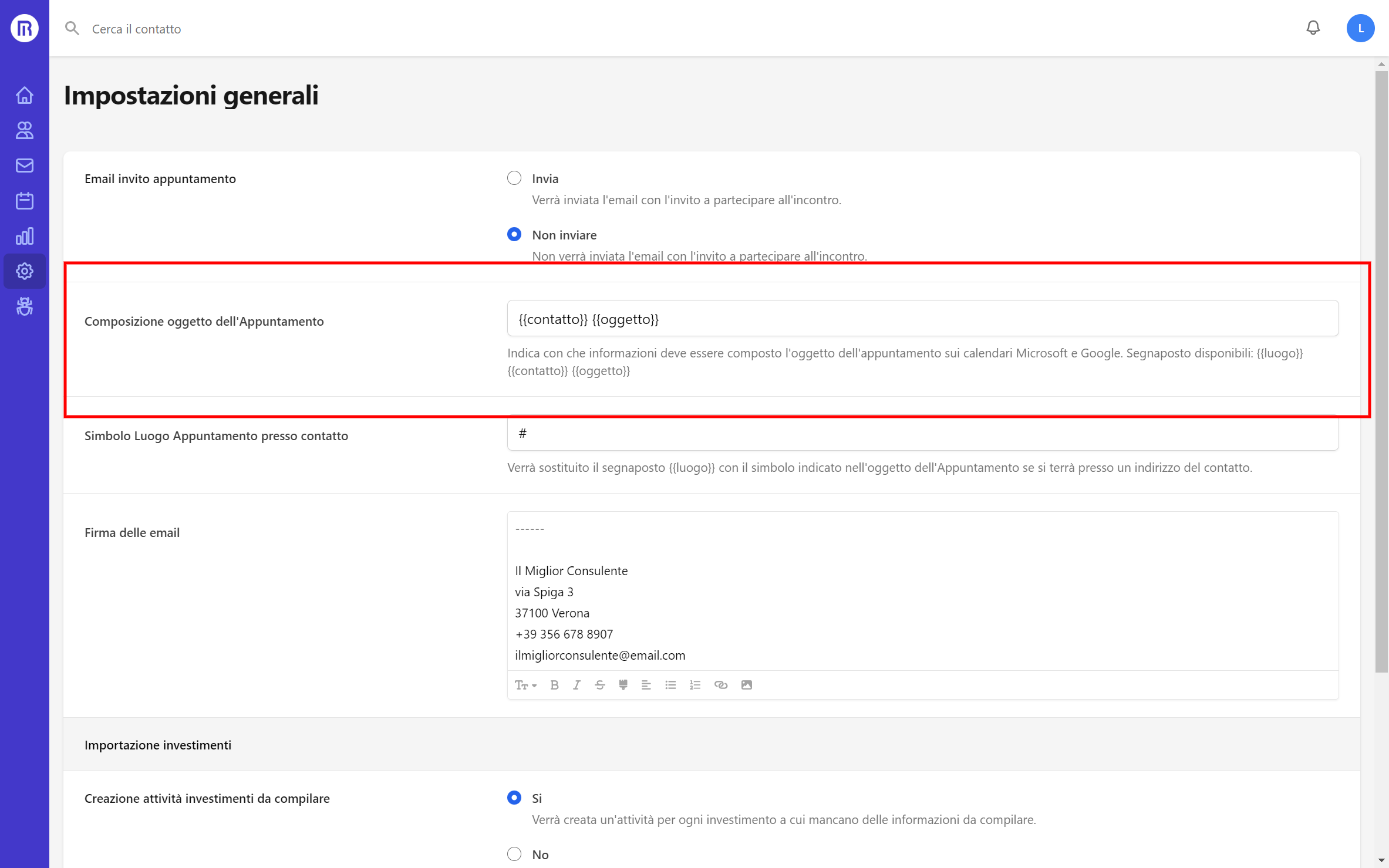
Task: Select No for Creazione attività investimenti
Action: pos(514,853)
